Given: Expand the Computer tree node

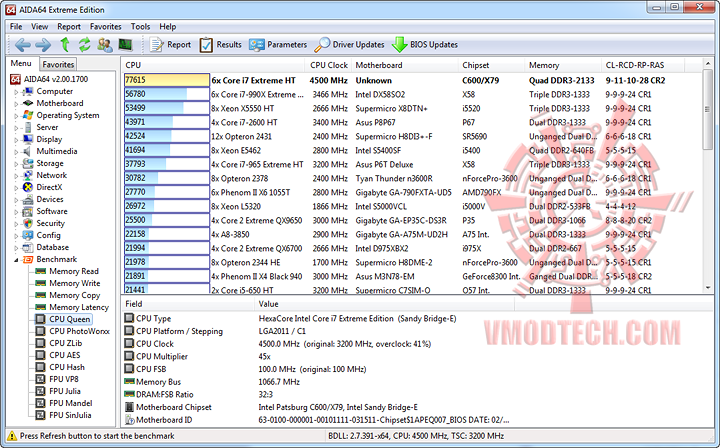Looking at the screenshot, I should tap(16, 92).
